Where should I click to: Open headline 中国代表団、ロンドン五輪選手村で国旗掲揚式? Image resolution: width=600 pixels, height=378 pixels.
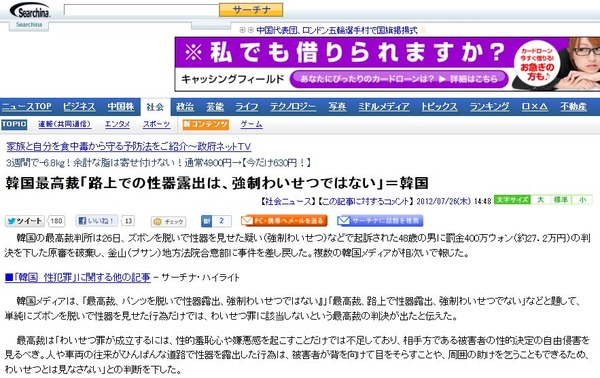336,30
